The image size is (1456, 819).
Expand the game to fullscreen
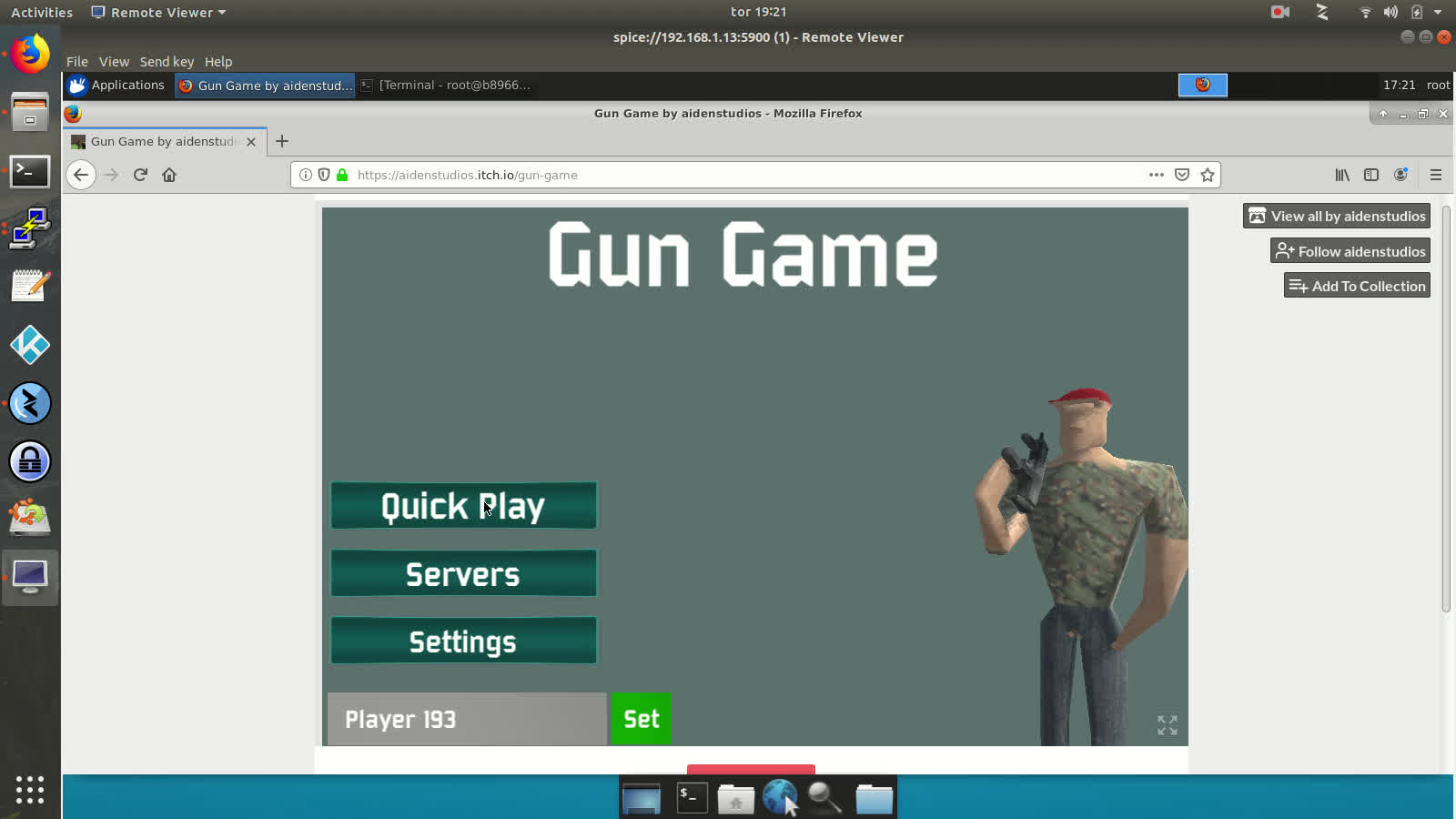pos(1168,724)
